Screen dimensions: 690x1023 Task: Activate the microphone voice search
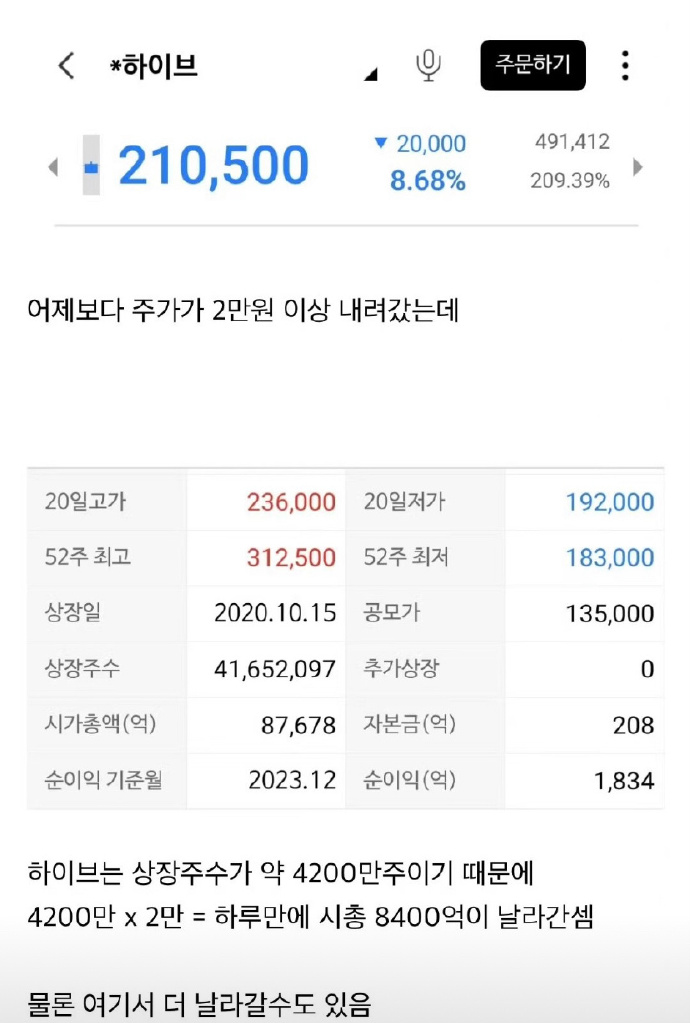[x=427, y=64]
